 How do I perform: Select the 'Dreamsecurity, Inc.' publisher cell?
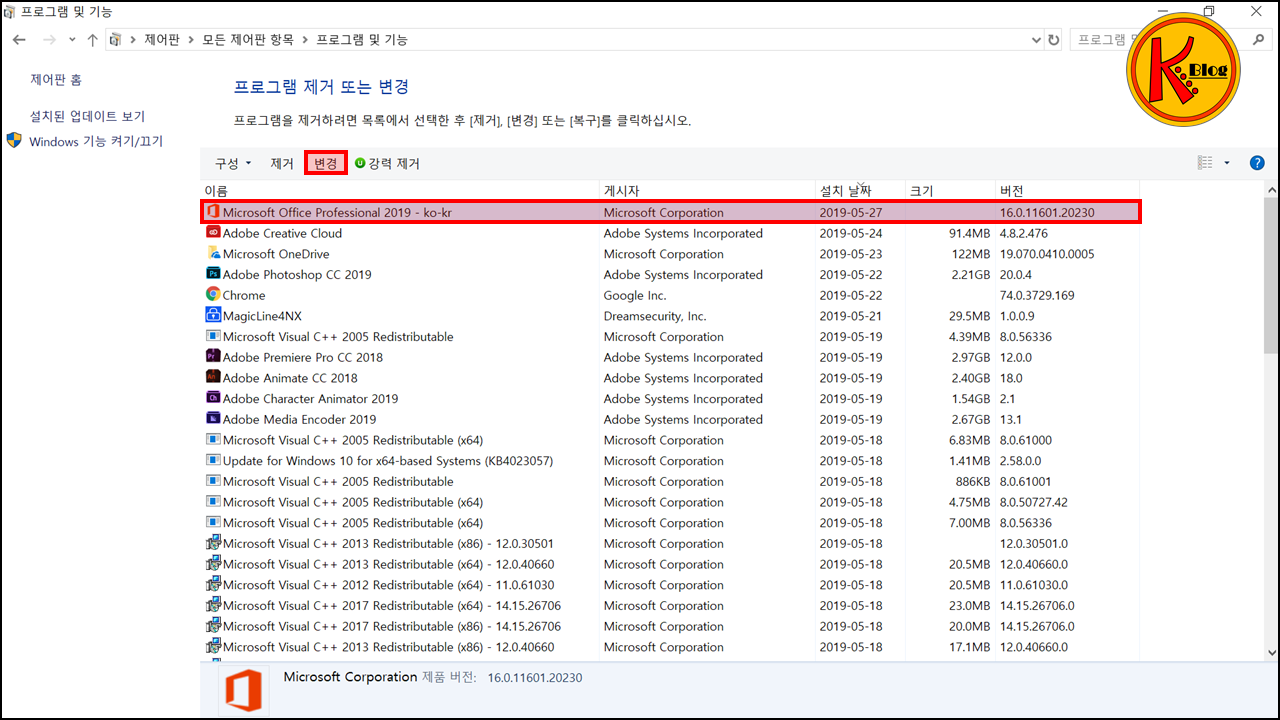coord(654,316)
